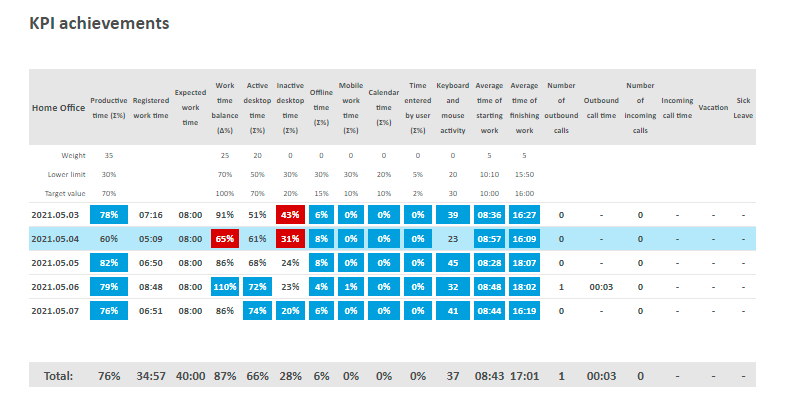Click the Weight row label
This screenshot has height=411, width=804.
(74, 156)
